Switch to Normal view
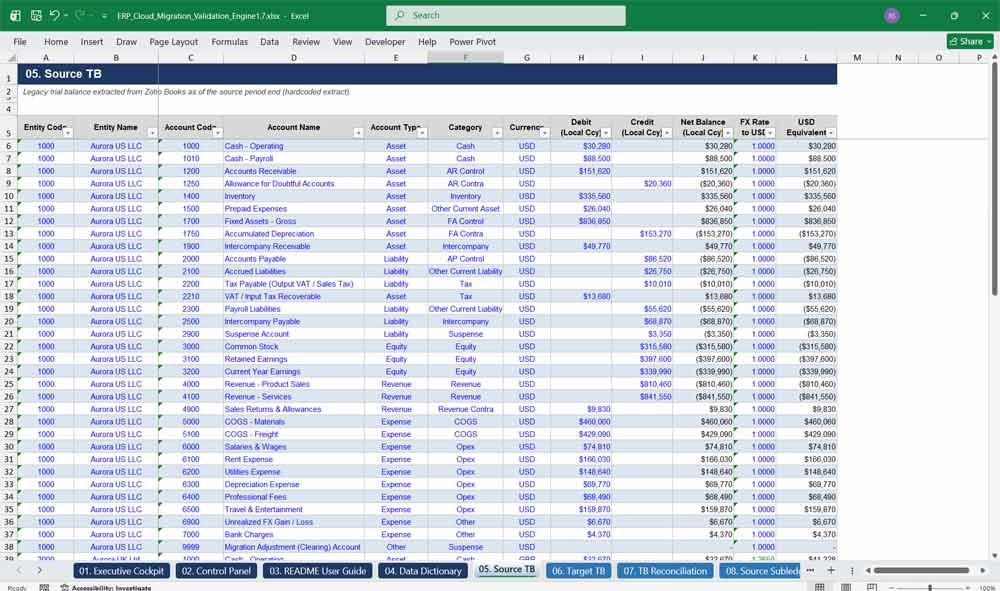 (820, 587)
